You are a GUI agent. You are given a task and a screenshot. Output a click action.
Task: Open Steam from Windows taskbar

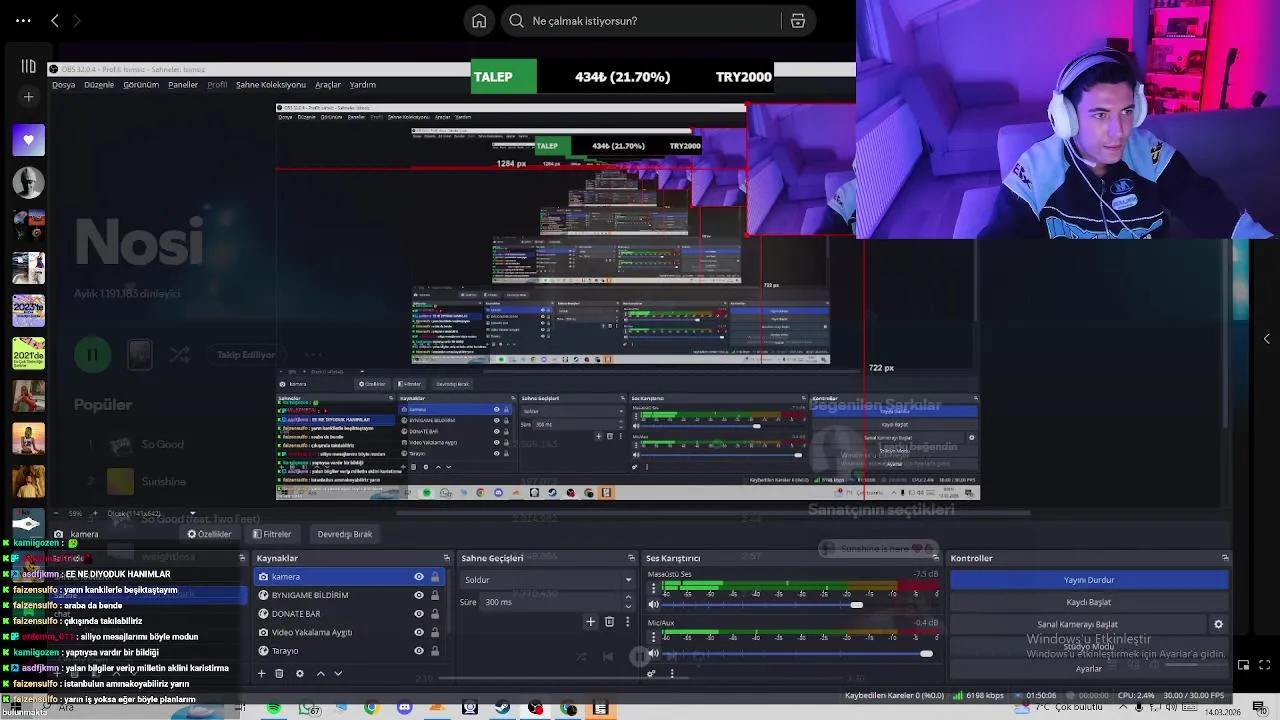click(502, 708)
